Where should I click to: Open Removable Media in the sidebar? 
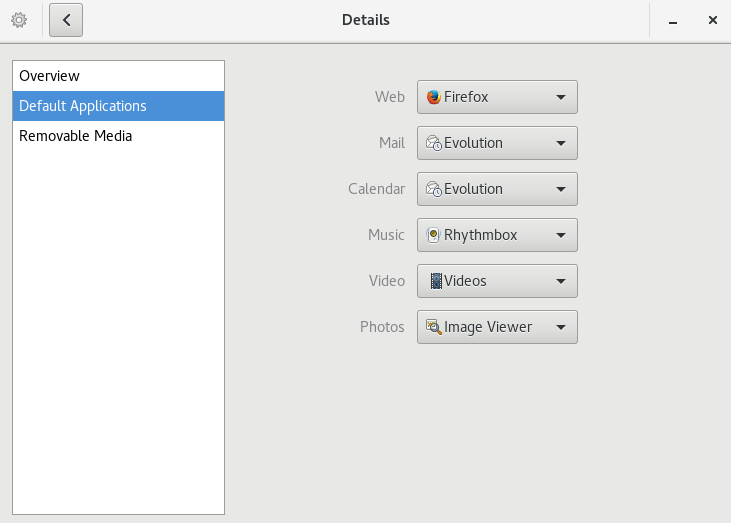pyautogui.click(x=76, y=136)
